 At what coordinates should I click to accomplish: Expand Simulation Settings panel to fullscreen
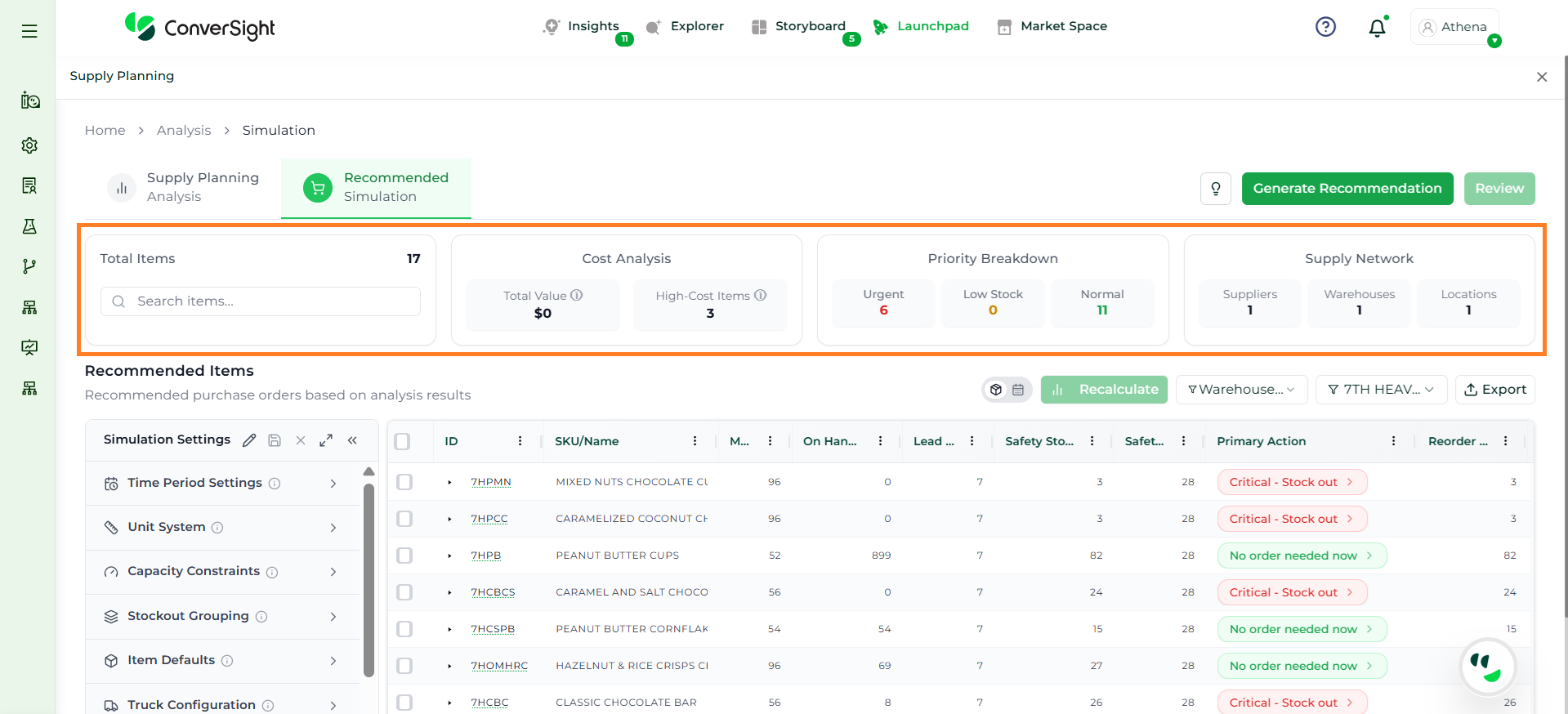coord(326,440)
